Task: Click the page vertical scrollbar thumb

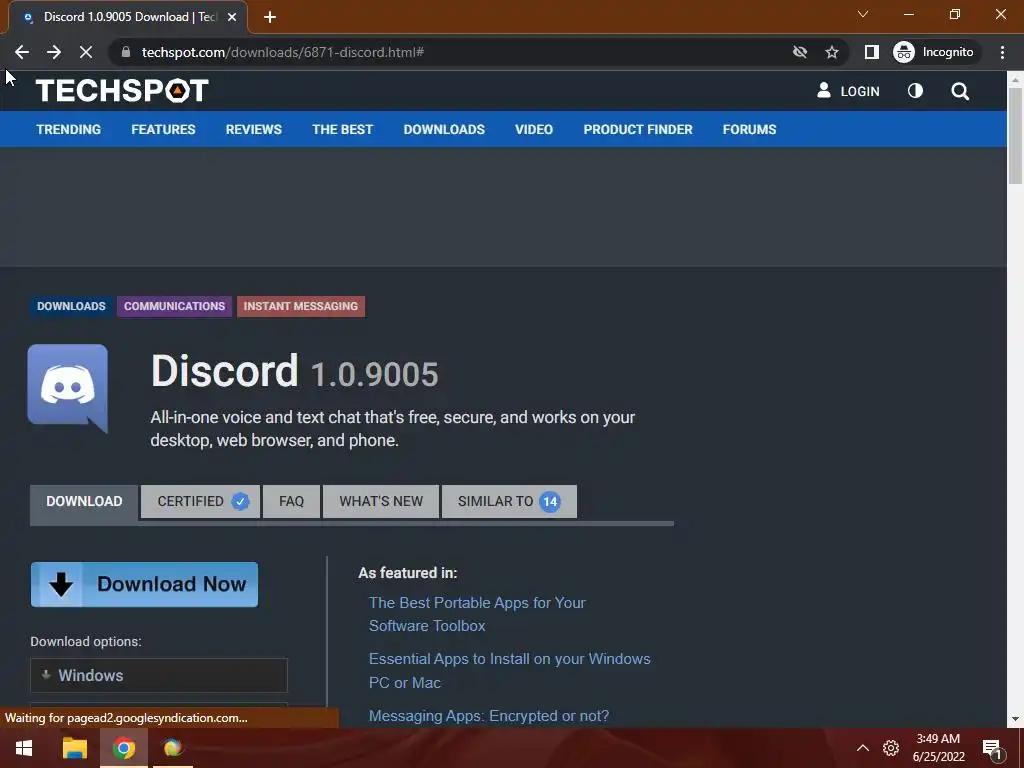Action: 1015,135
